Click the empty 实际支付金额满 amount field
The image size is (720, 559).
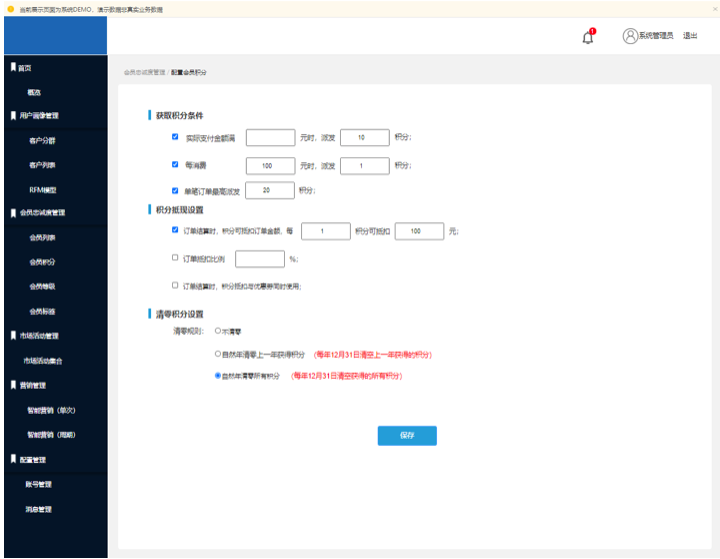[x=270, y=137]
